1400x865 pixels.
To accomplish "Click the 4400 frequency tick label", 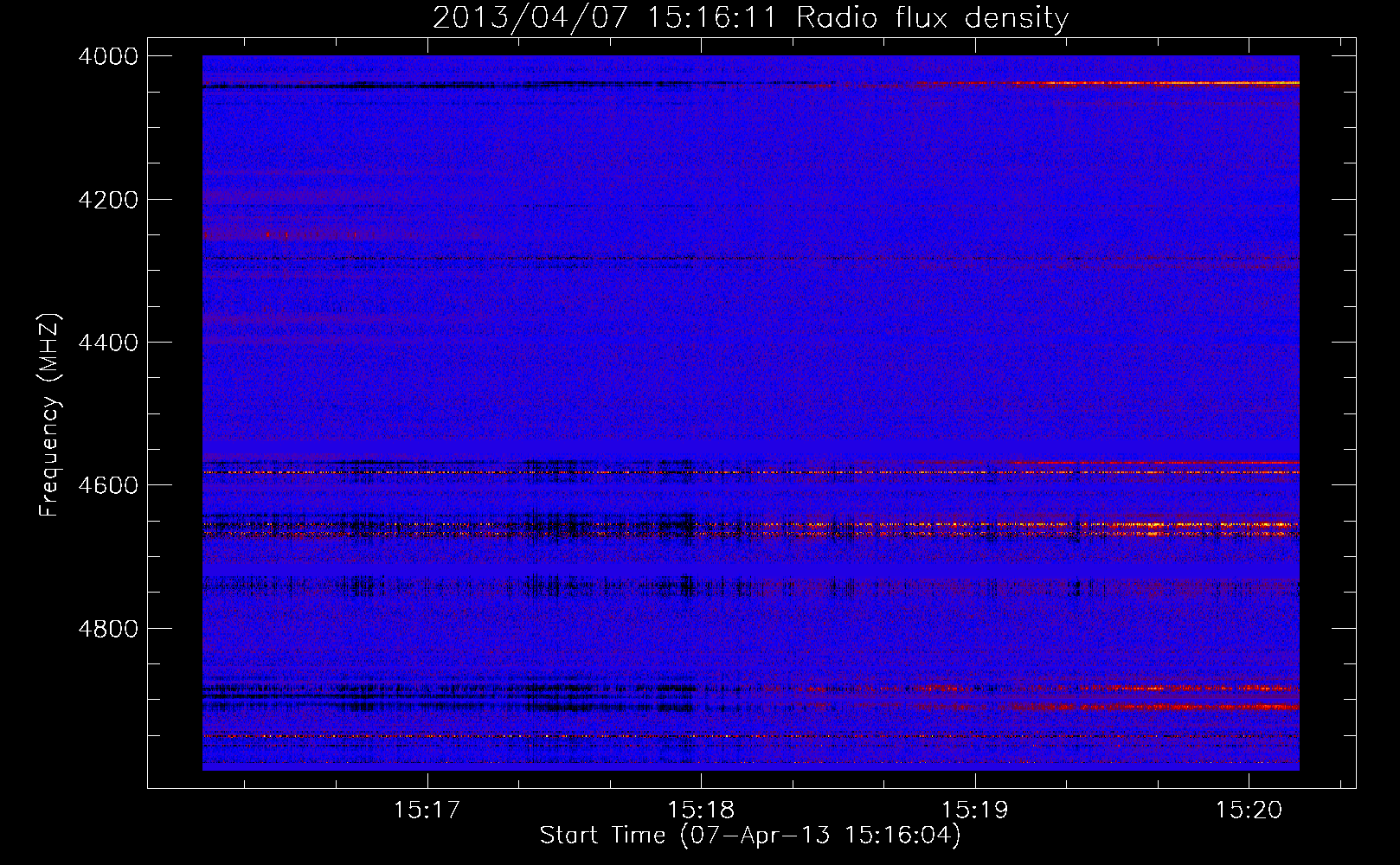I will coord(108,343).
